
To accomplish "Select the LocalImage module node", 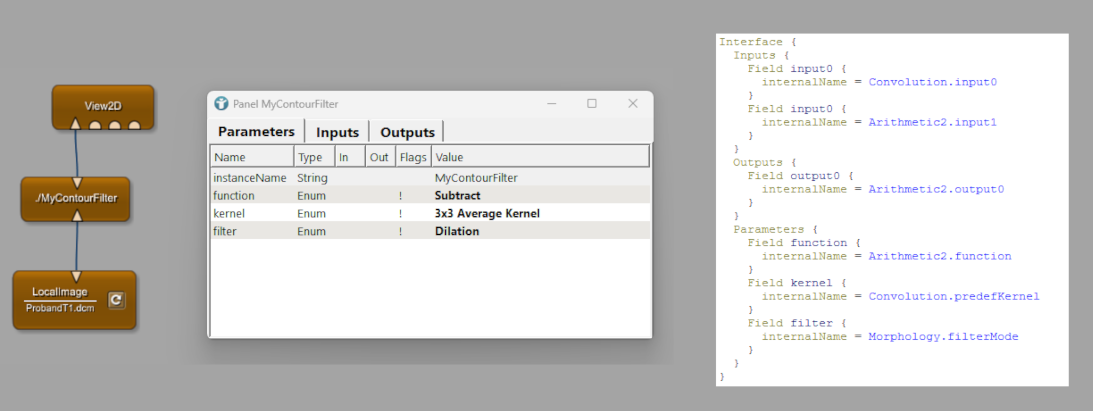I will (x=62, y=299).
